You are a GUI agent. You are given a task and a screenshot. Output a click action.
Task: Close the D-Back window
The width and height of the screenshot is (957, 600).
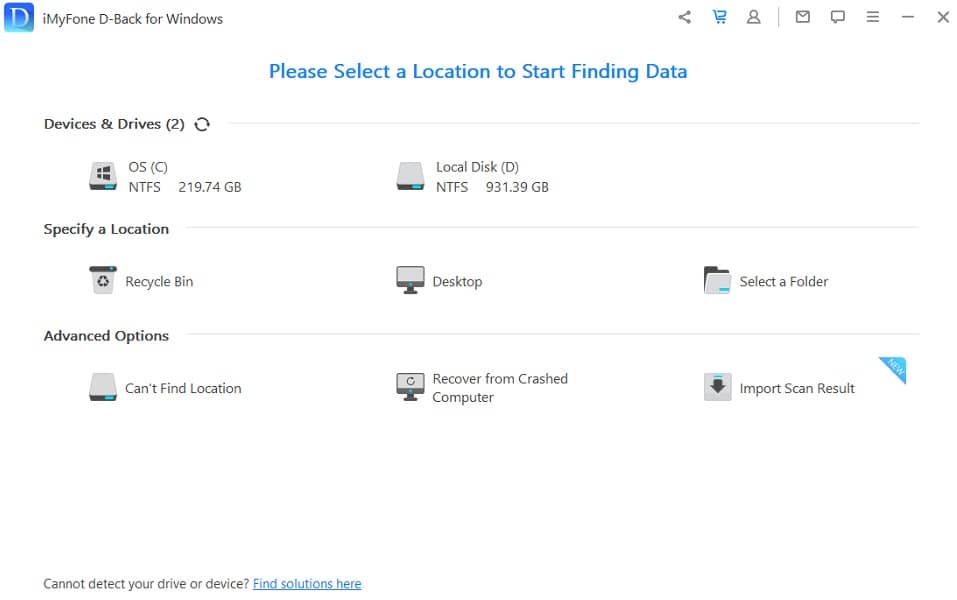[x=943, y=17]
